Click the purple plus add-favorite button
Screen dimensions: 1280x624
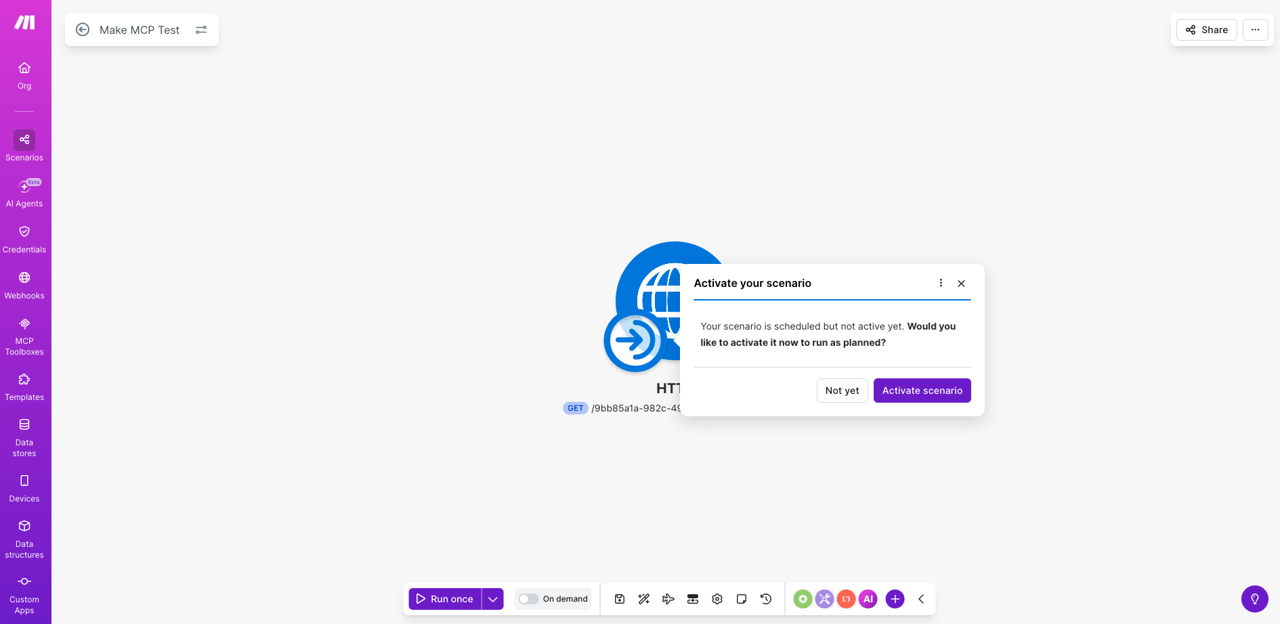pyautogui.click(x=895, y=599)
